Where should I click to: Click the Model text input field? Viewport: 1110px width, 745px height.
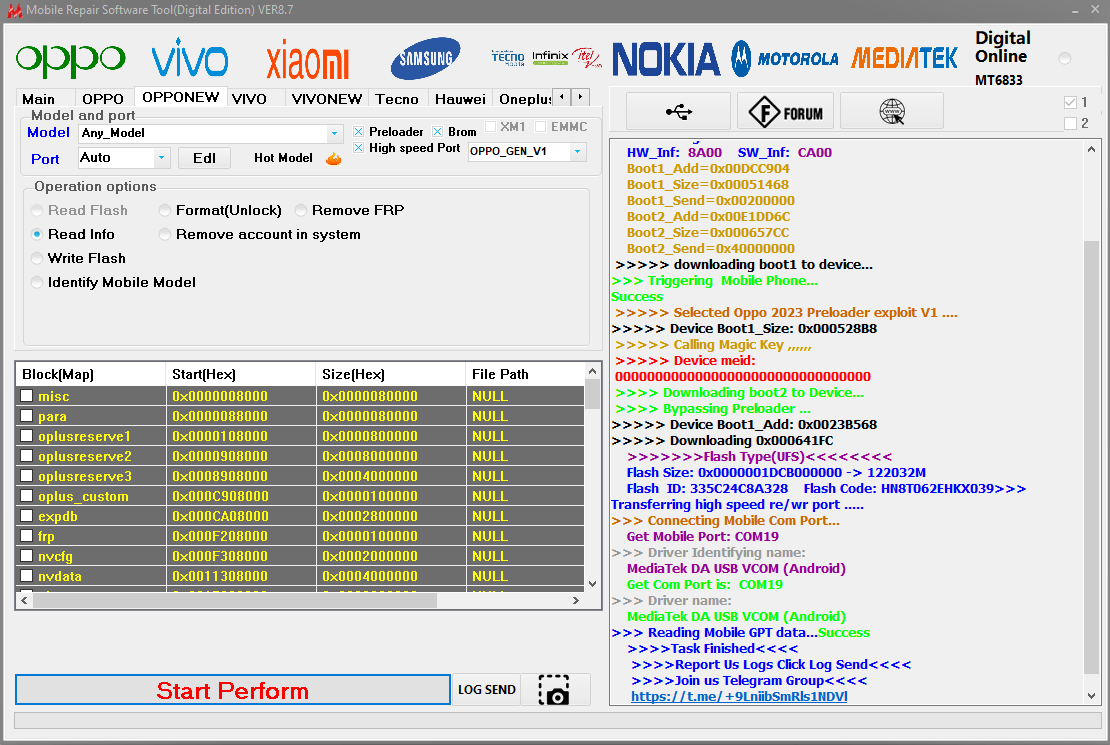click(202, 133)
